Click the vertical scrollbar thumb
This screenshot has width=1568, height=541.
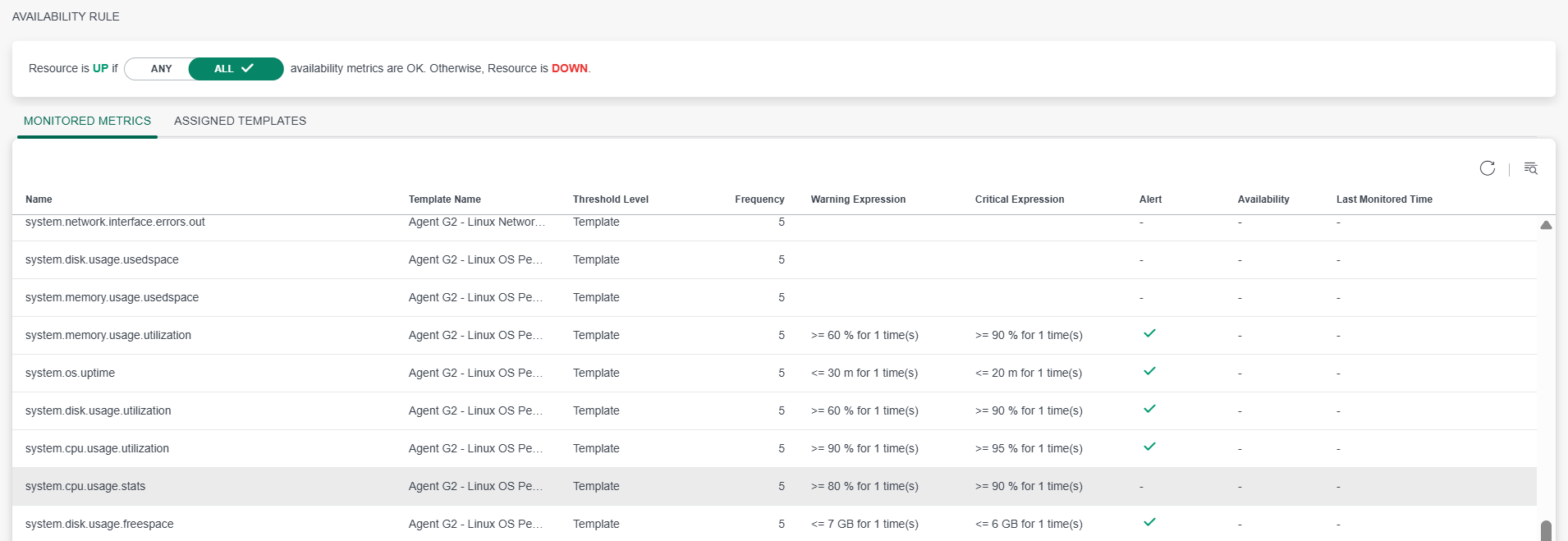coord(1546,531)
